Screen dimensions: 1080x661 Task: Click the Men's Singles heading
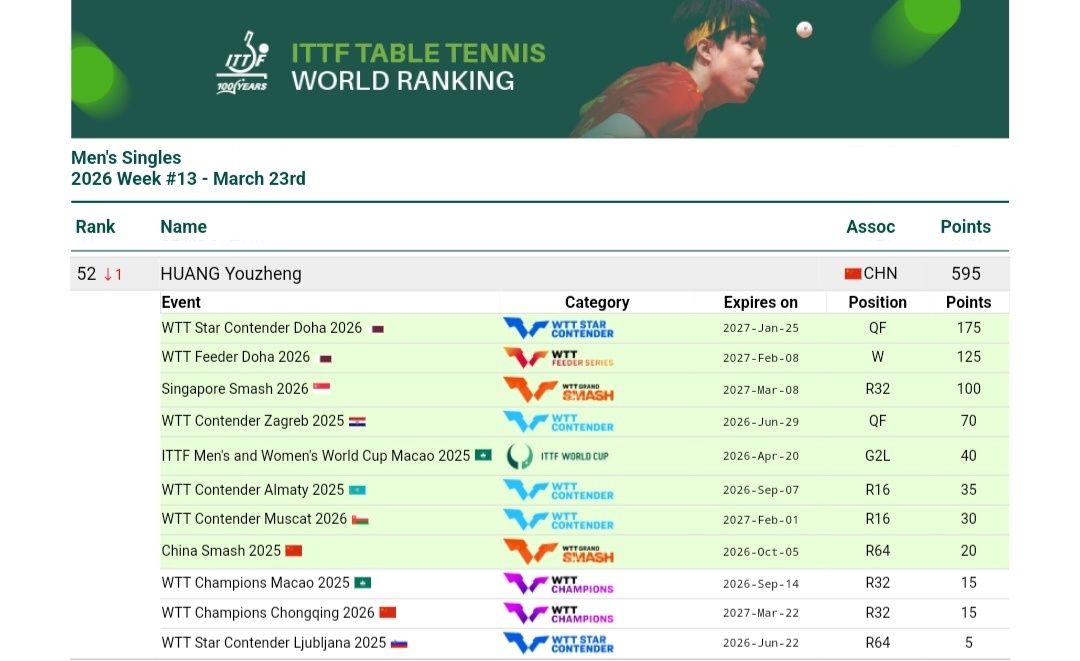pos(126,158)
